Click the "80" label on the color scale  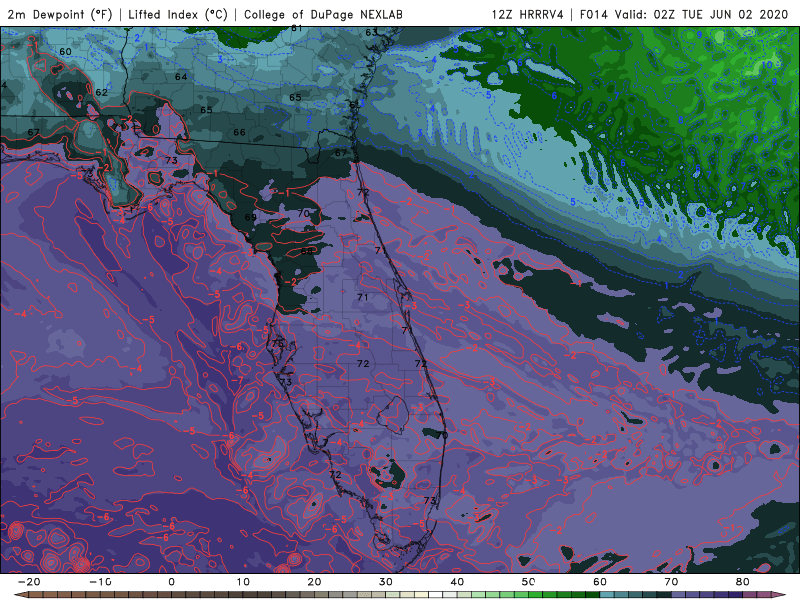point(743,582)
